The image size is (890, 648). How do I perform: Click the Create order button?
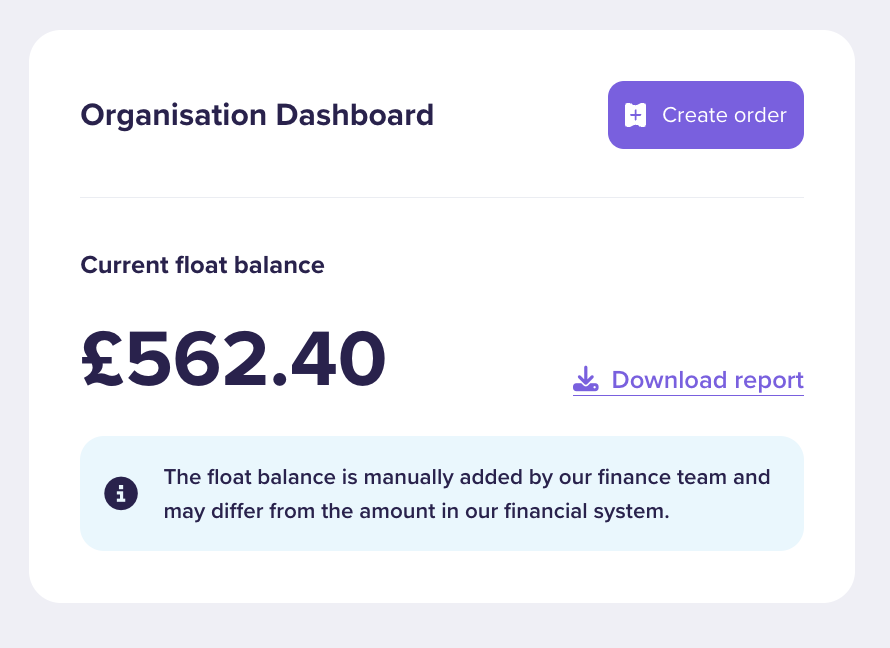pos(706,115)
